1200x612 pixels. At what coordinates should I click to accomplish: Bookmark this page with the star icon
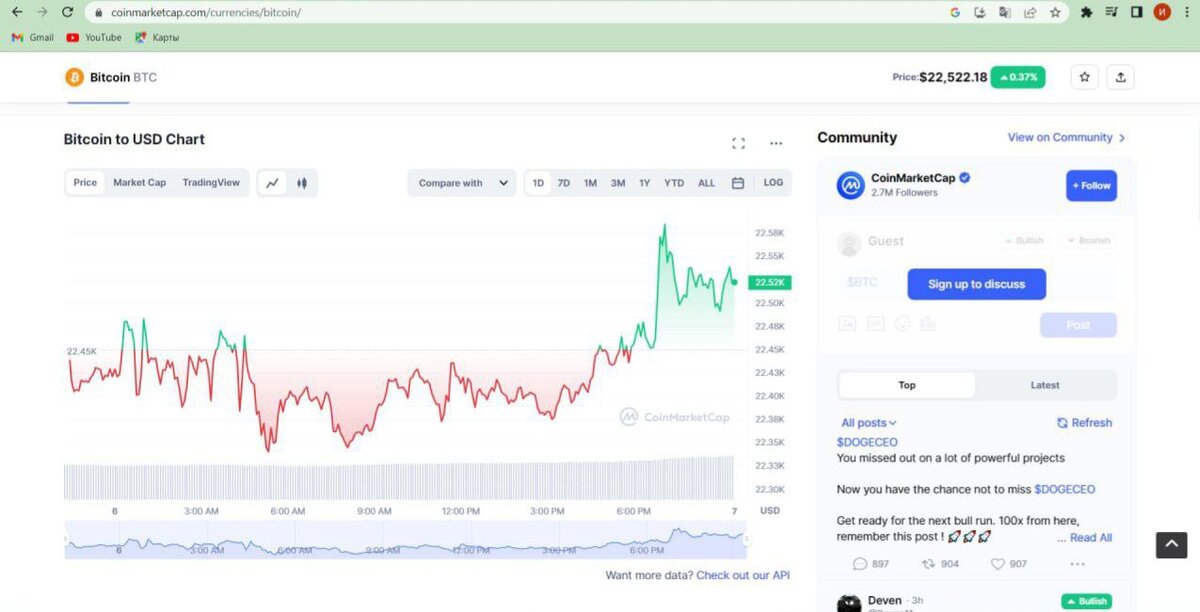(x=1055, y=12)
